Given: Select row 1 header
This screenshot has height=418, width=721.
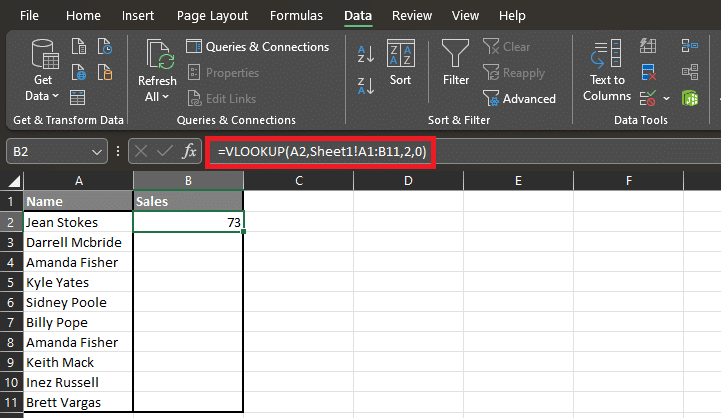Looking at the screenshot, I should (11, 201).
